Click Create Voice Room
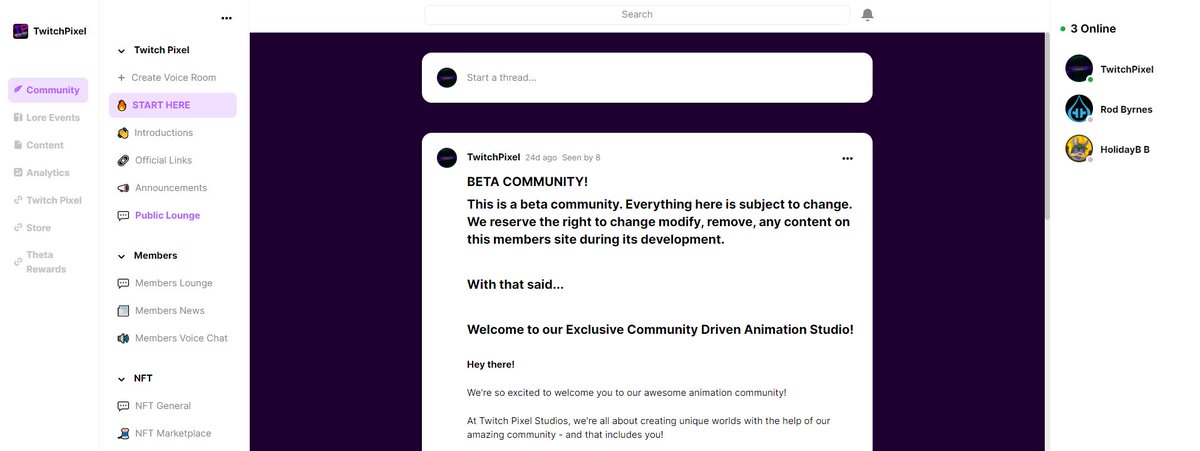Viewport: 1200px width, 451px height. (x=173, y=77)
